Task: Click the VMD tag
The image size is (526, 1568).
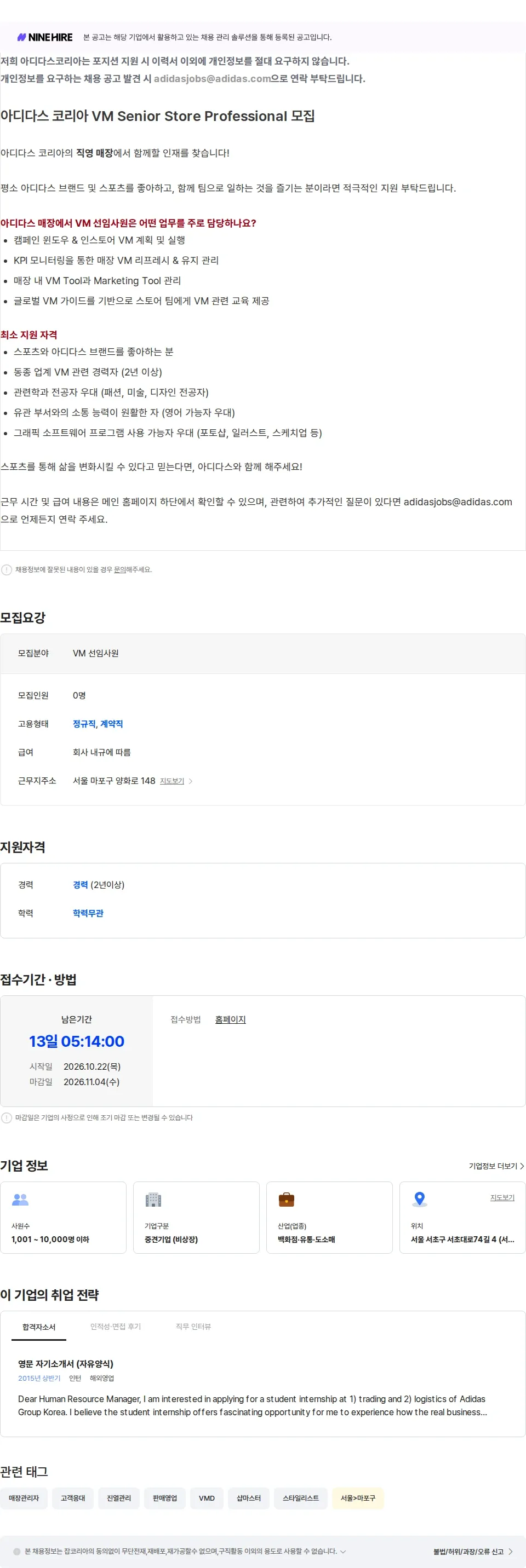Action: point(207,1498)
